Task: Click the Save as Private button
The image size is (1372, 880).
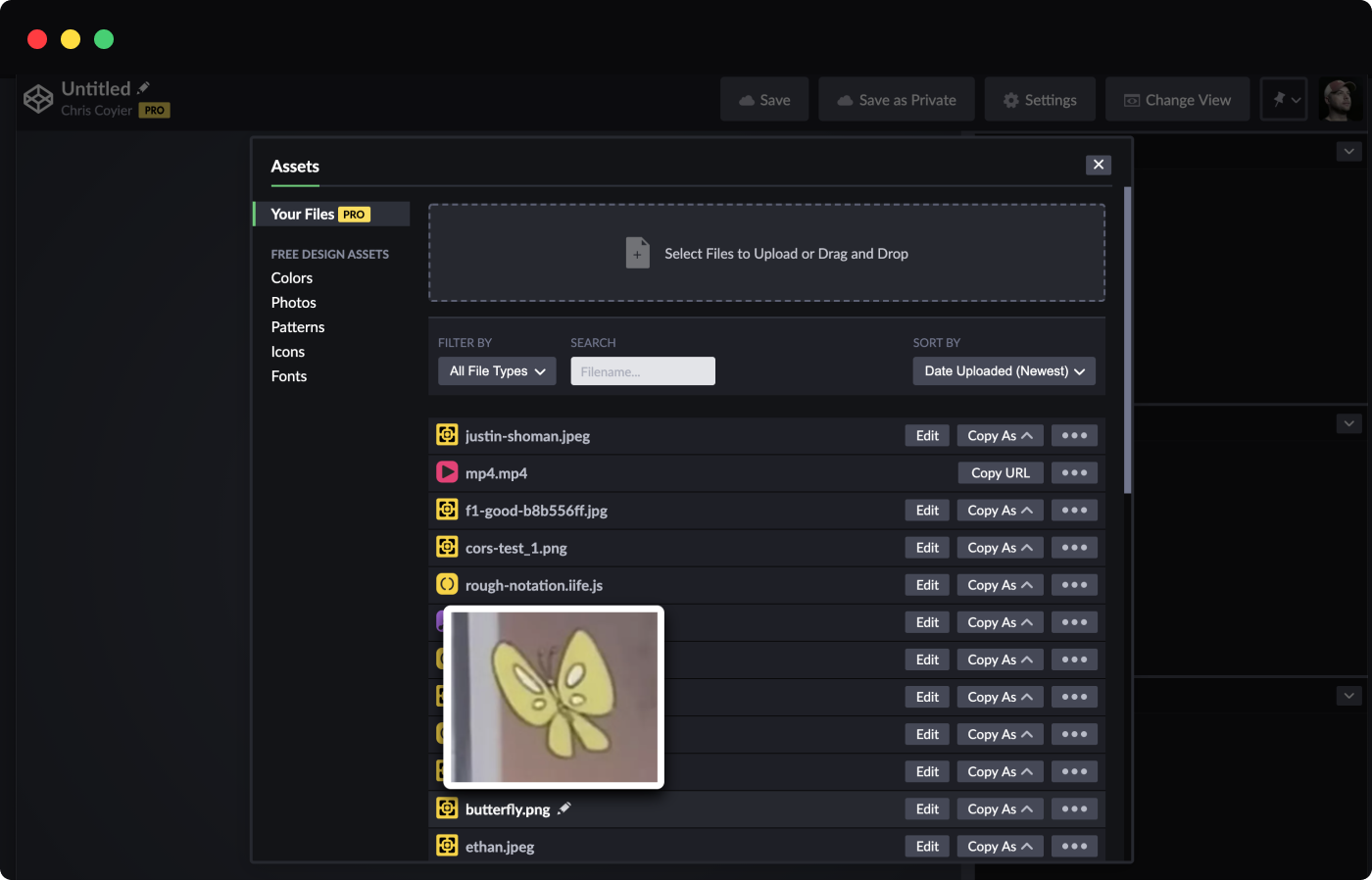Action: tap(896, 99)
